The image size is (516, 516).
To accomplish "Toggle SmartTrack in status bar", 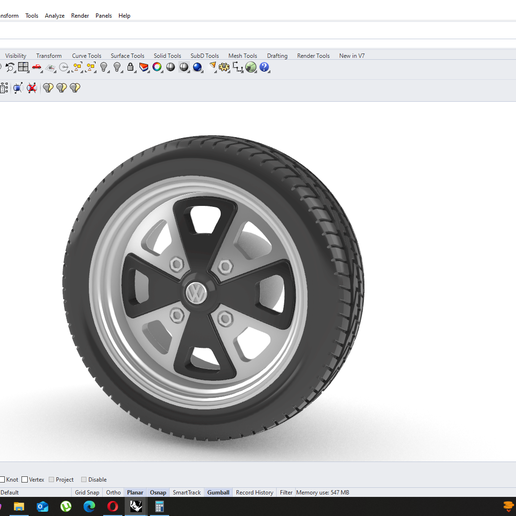I will click(187, 492).
